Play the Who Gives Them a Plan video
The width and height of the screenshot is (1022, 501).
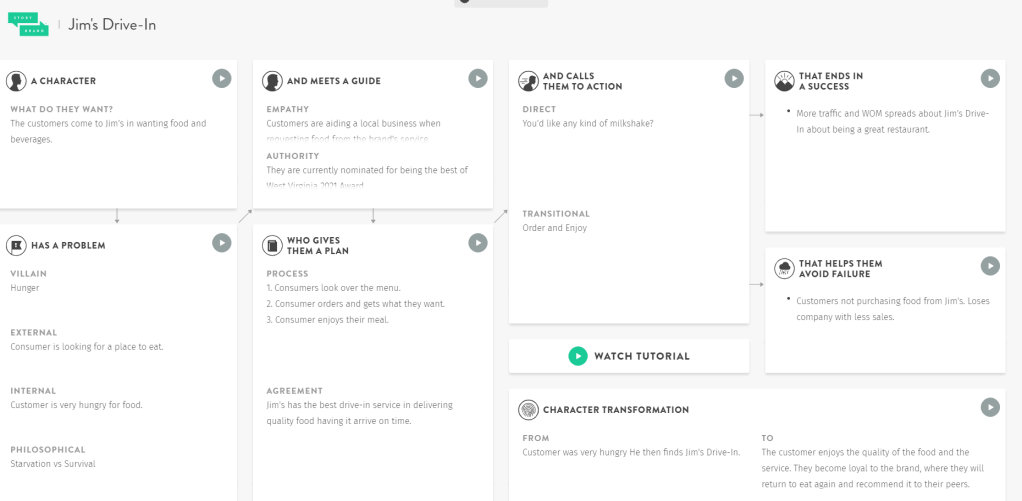478,242
